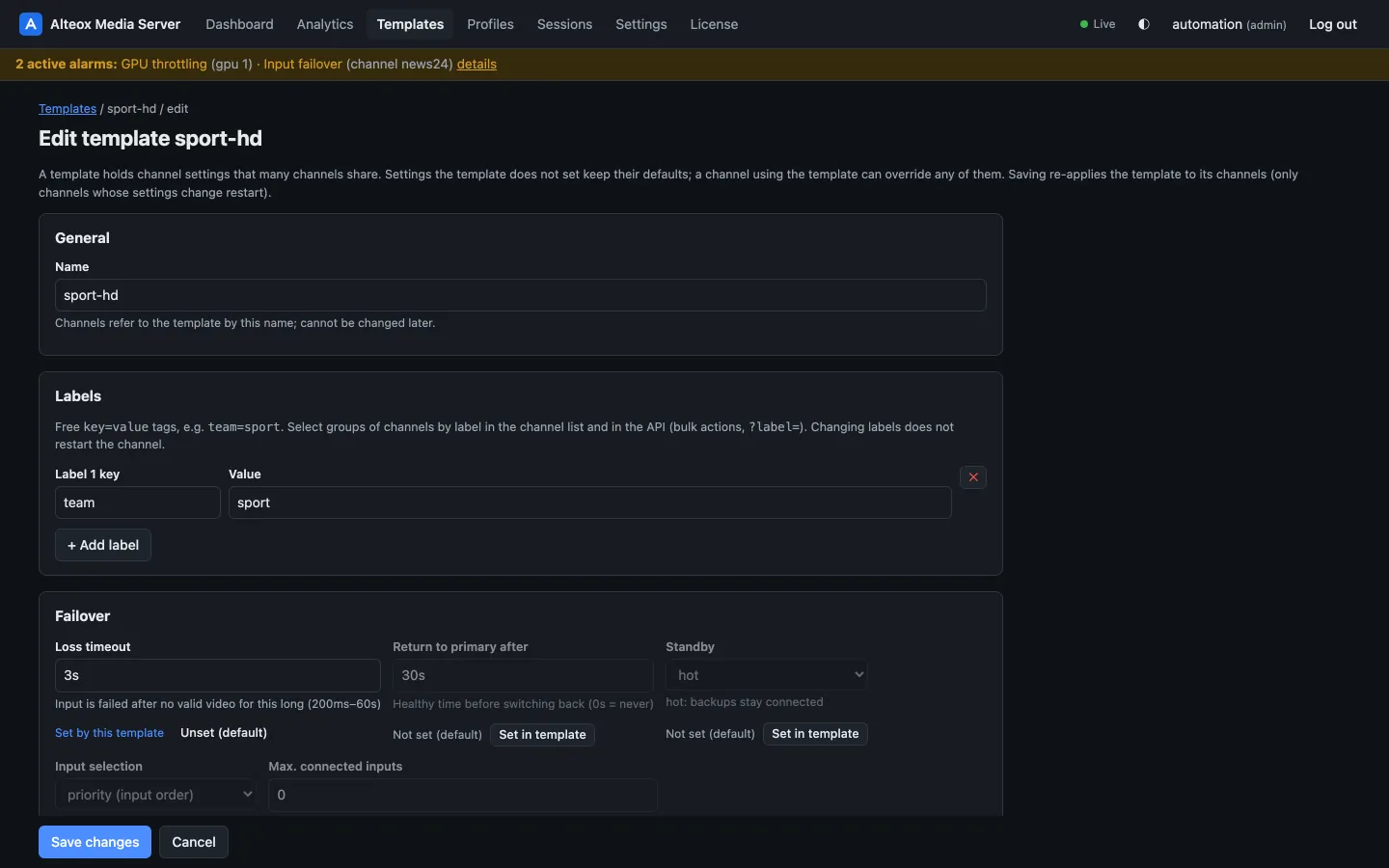Set Return to primary after in template
Screen dimensions: 1389x868
pos(542,735)
